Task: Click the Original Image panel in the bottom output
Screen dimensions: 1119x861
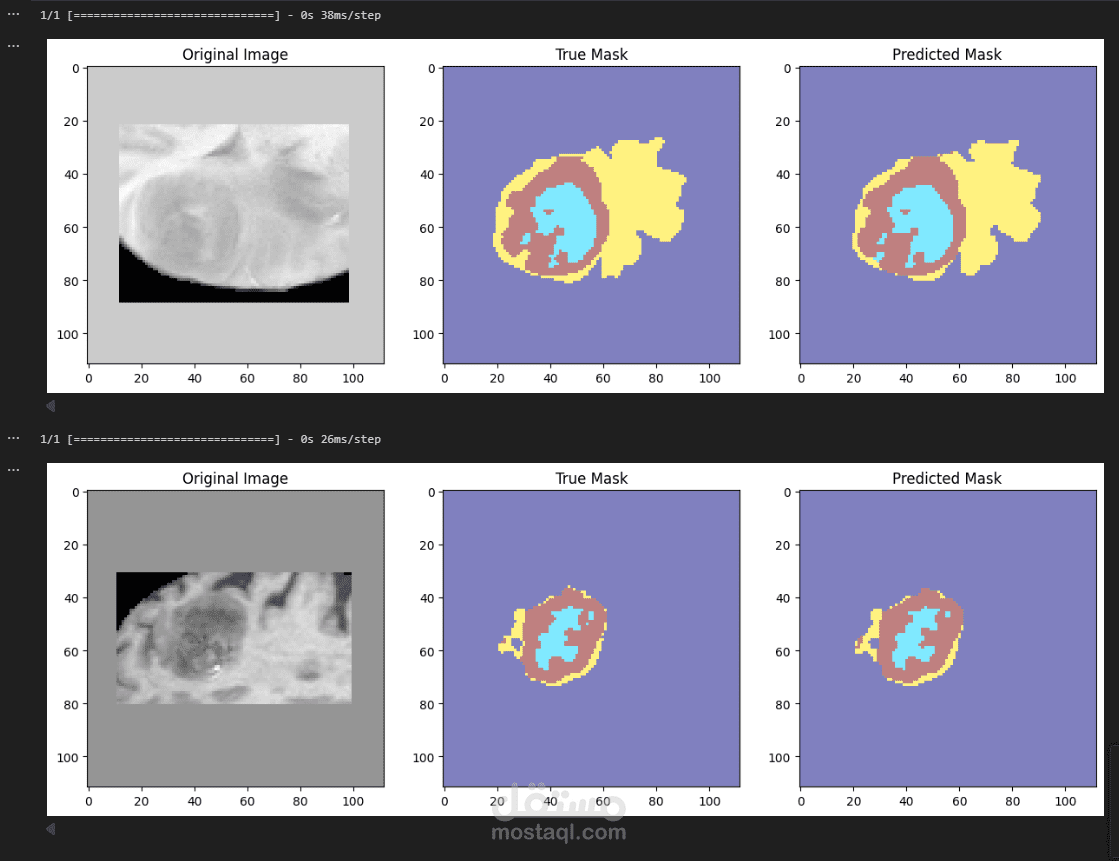Action: (x=233, y=636)
